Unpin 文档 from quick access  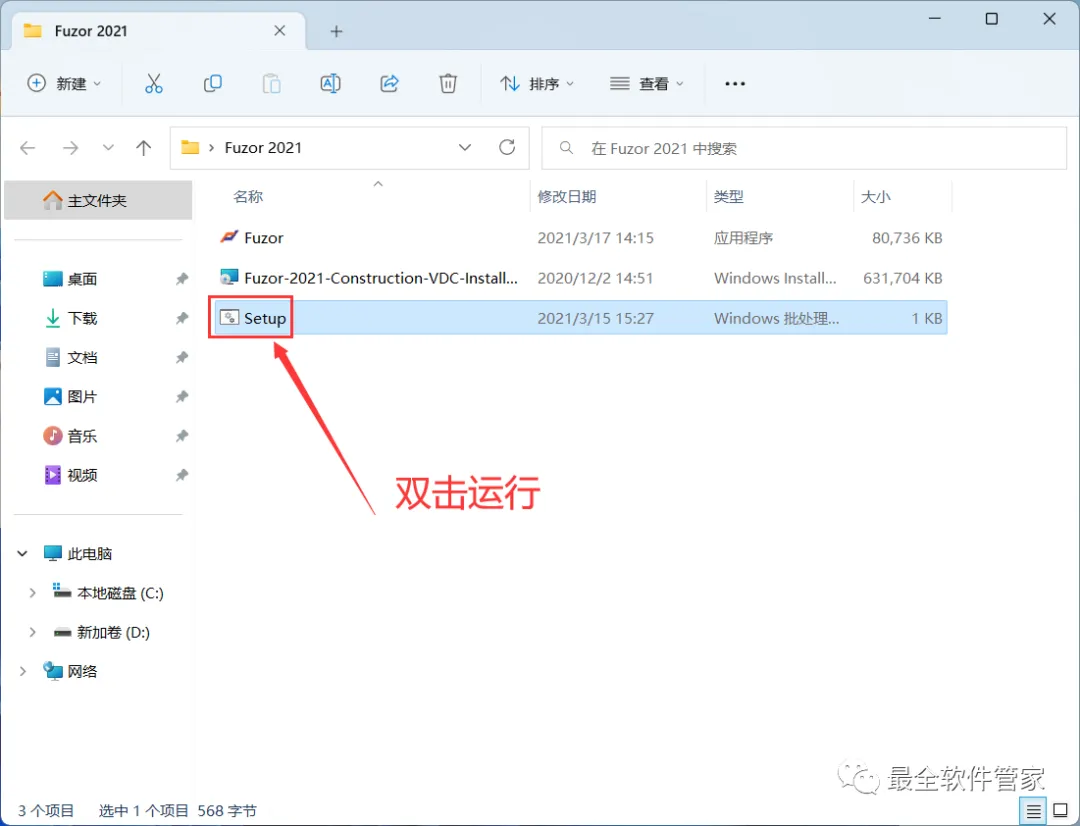point(182,357)
